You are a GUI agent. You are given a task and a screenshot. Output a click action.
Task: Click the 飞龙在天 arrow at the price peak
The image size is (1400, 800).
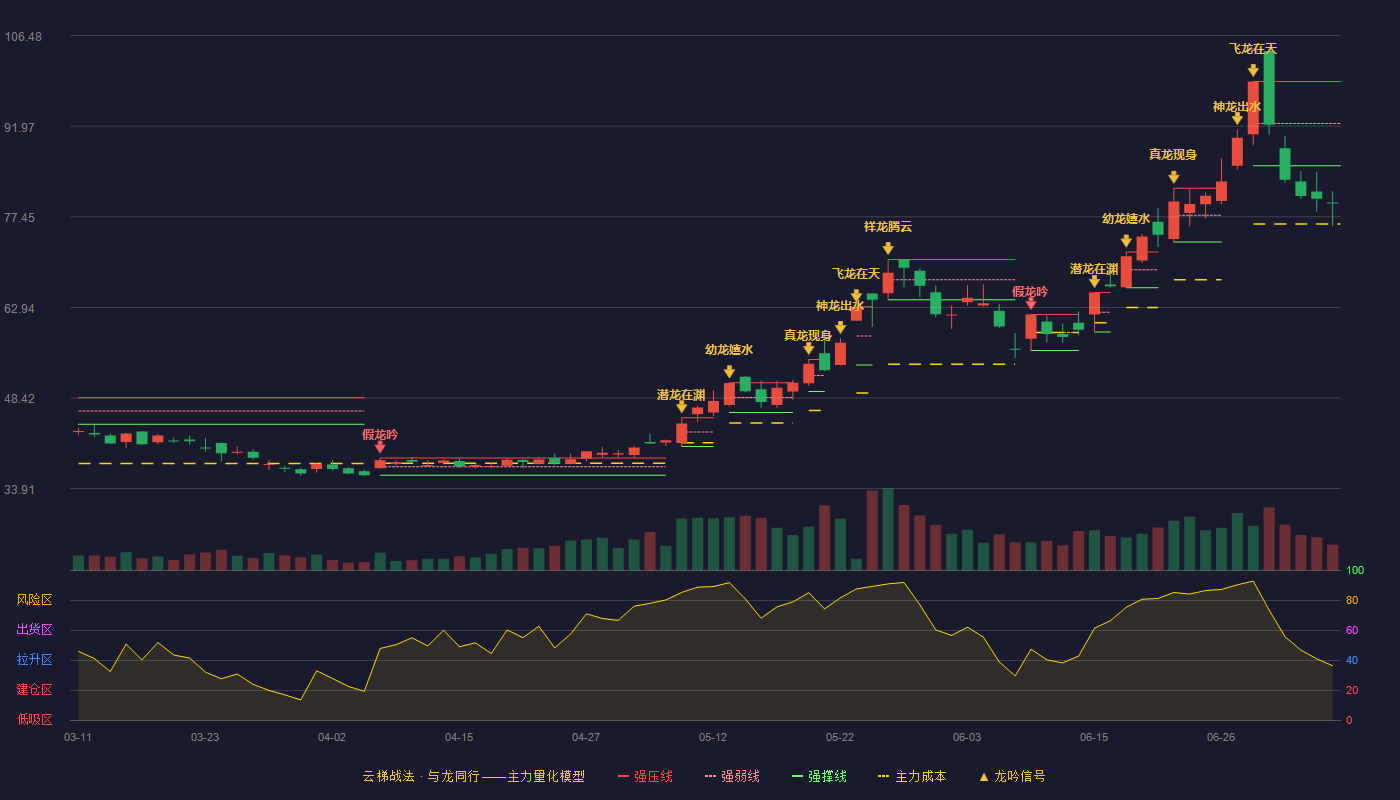(1253, 71)
